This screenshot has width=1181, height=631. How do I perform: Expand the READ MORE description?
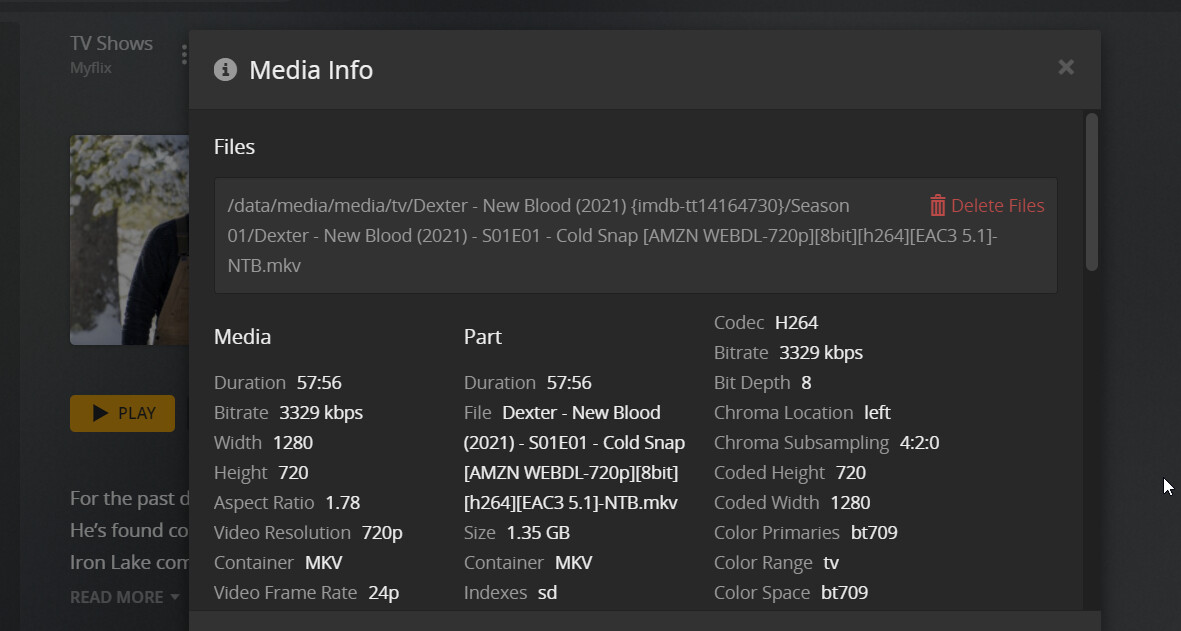click(x=124, y=597)
